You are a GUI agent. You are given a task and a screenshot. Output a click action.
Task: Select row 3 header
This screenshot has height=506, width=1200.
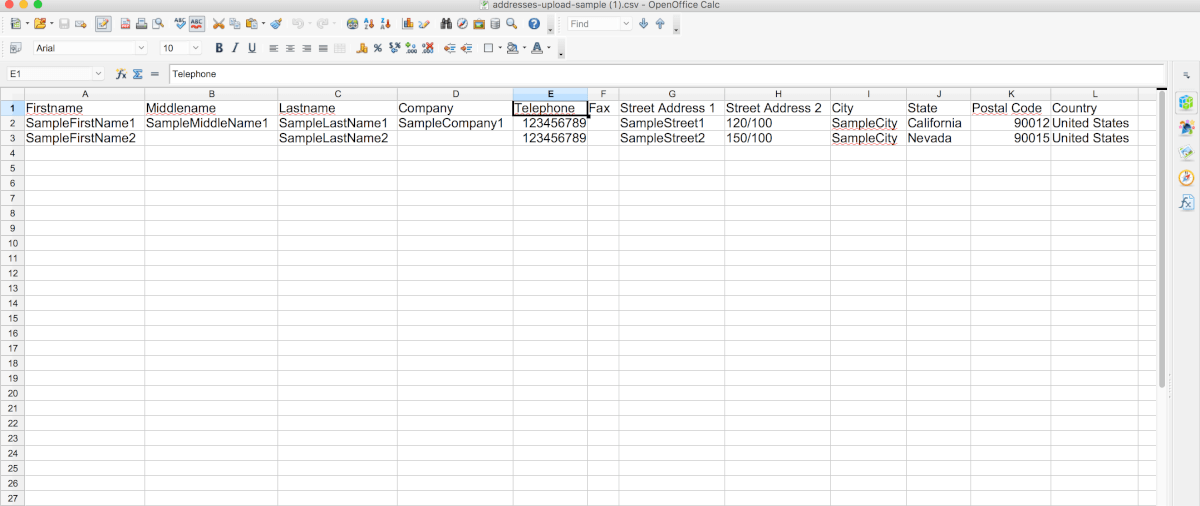(12, 138)
